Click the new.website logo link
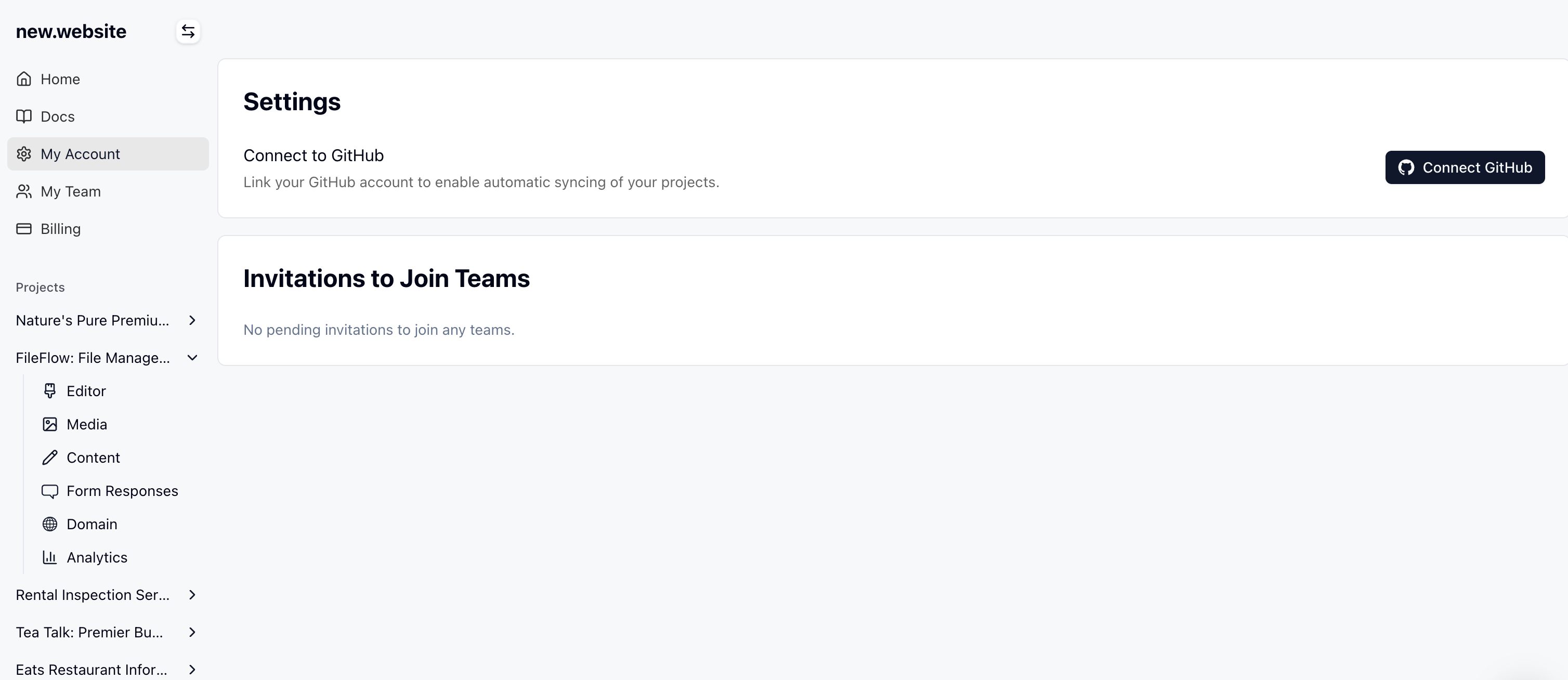Viewport: 1568px width, 680px height. click(x=71, y=31)
